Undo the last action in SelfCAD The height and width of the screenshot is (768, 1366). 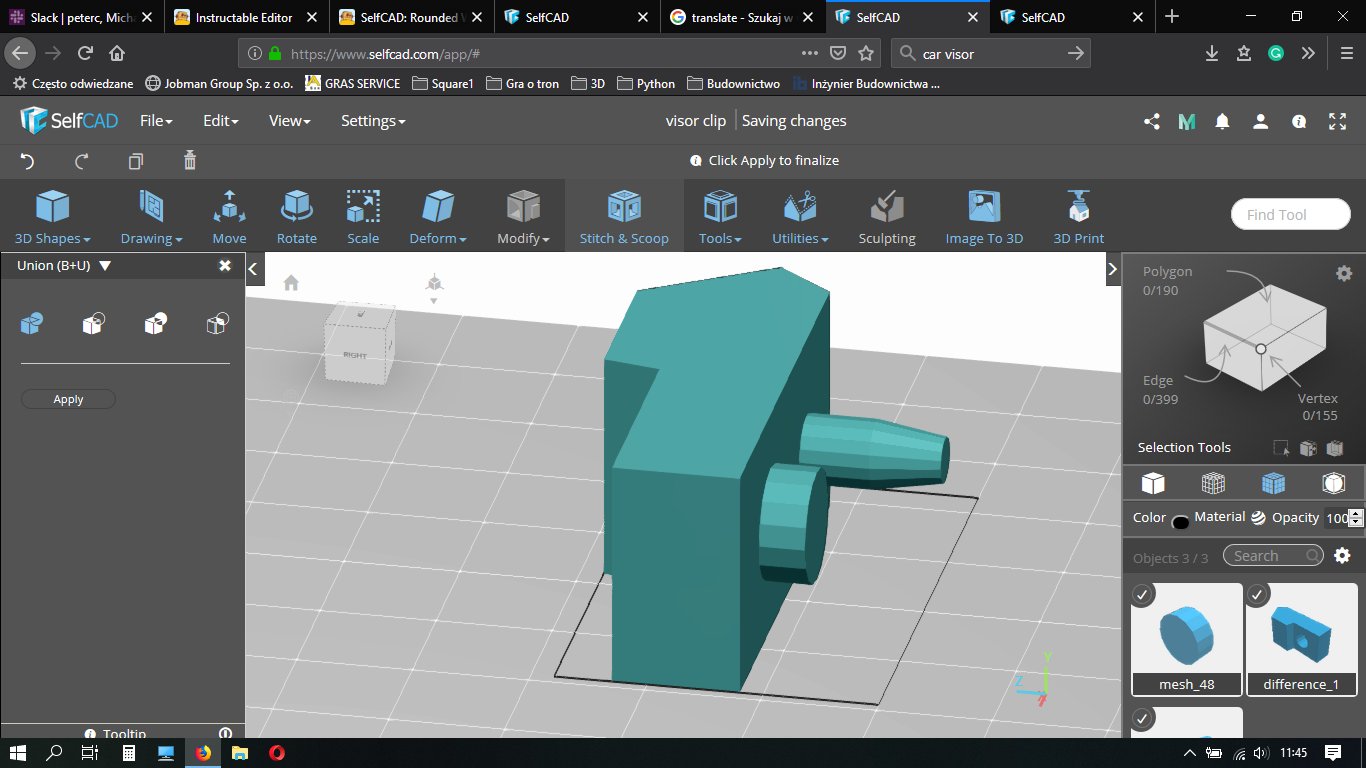point(27,161)
